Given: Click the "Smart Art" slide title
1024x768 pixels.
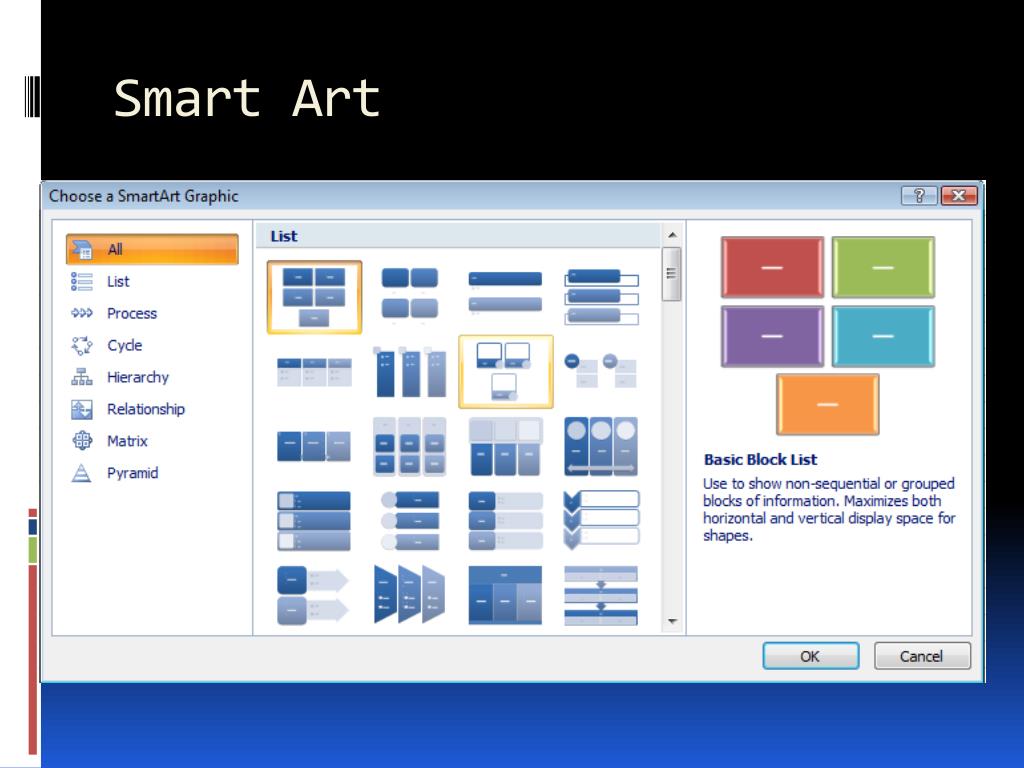Looking at the screenshot, I should (247, 98).
